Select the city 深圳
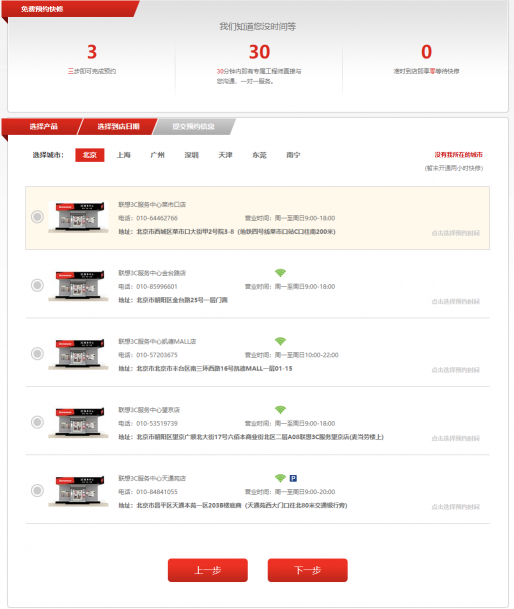514x609 pixels. coord(192,155)
